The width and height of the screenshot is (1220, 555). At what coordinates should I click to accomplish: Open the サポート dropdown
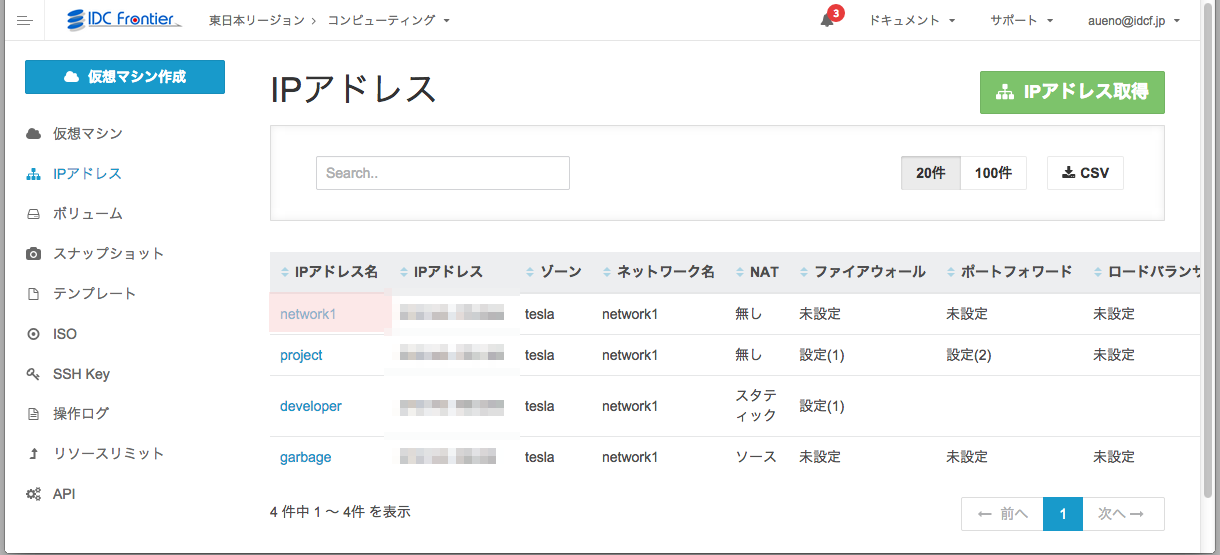pos(1022,20)
